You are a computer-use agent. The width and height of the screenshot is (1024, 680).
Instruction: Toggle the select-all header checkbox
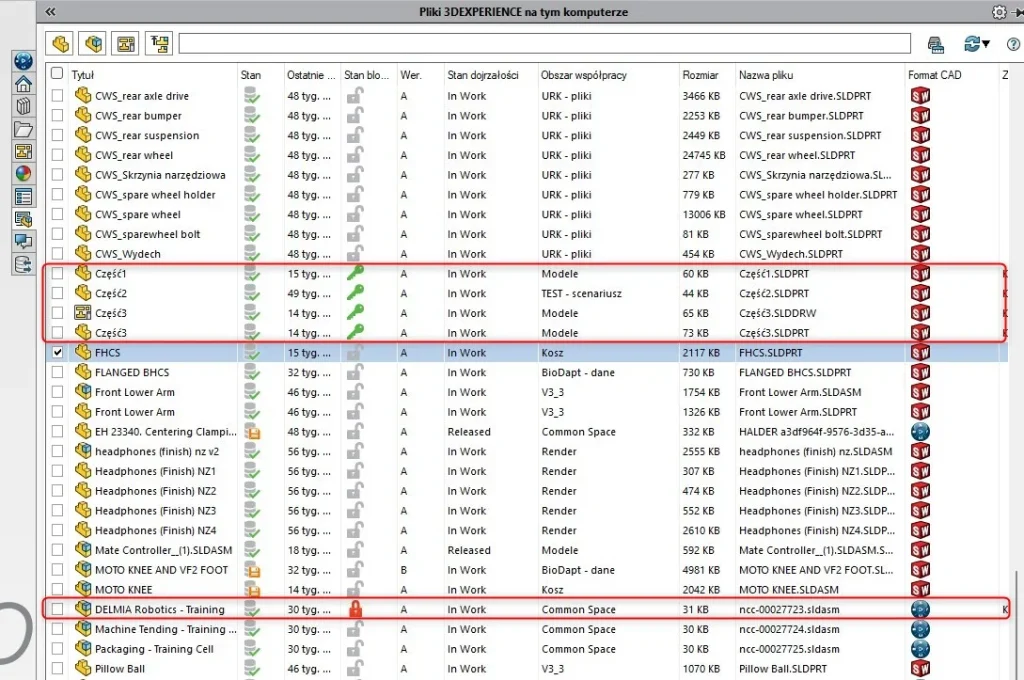57,73
